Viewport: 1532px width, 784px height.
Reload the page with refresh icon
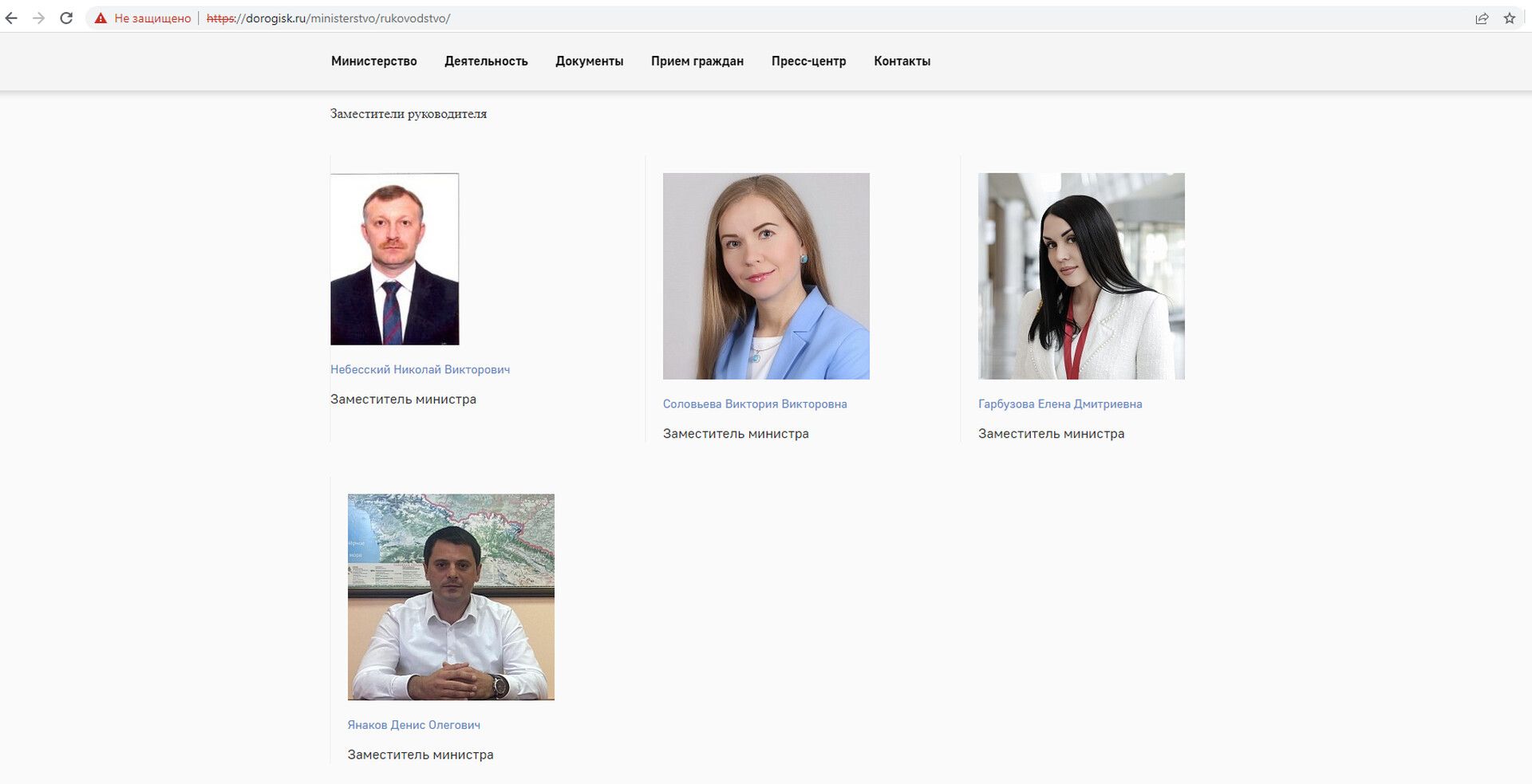(x=66, y=18)
